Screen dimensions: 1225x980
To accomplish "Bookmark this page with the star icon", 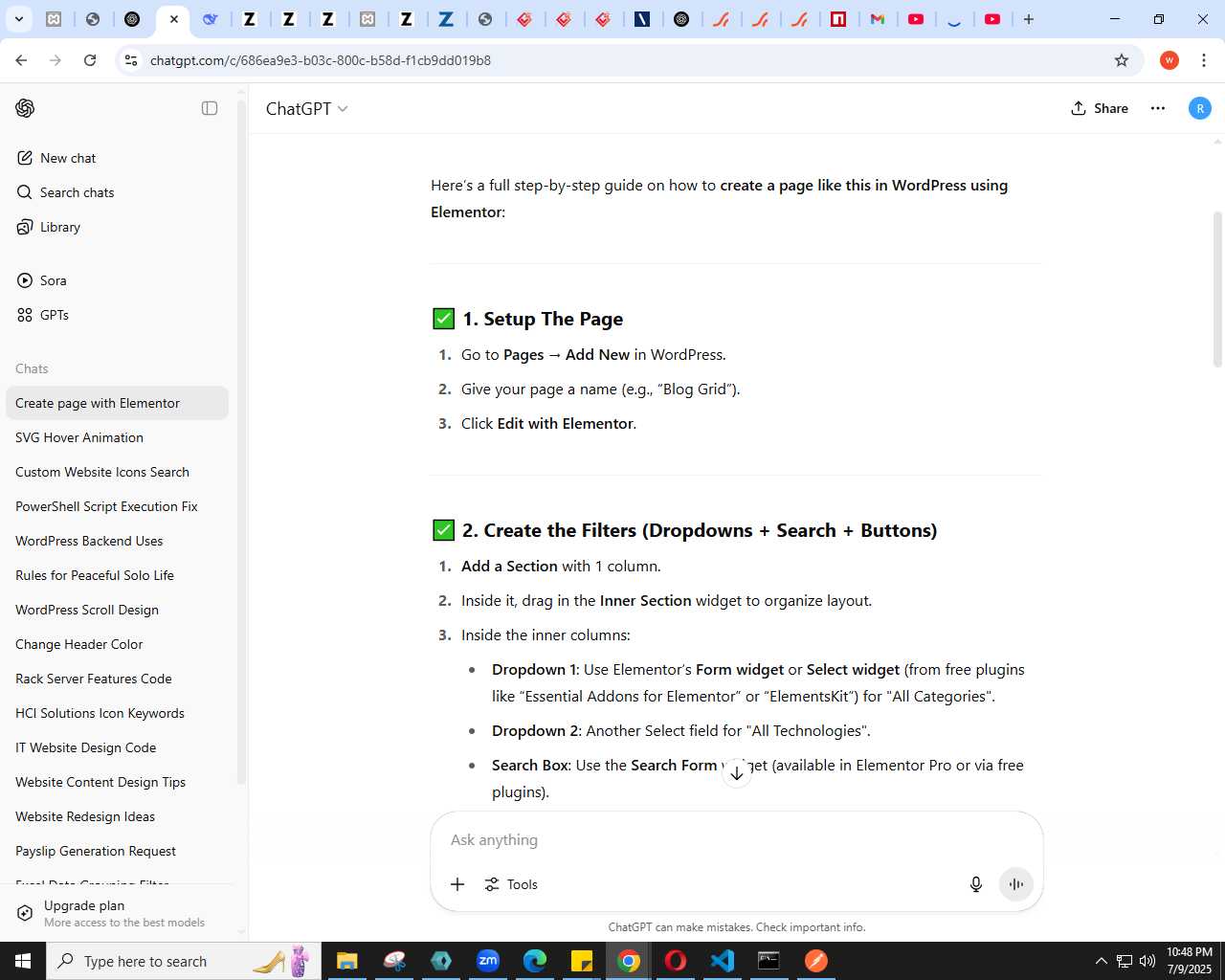I will (1122, 60).
